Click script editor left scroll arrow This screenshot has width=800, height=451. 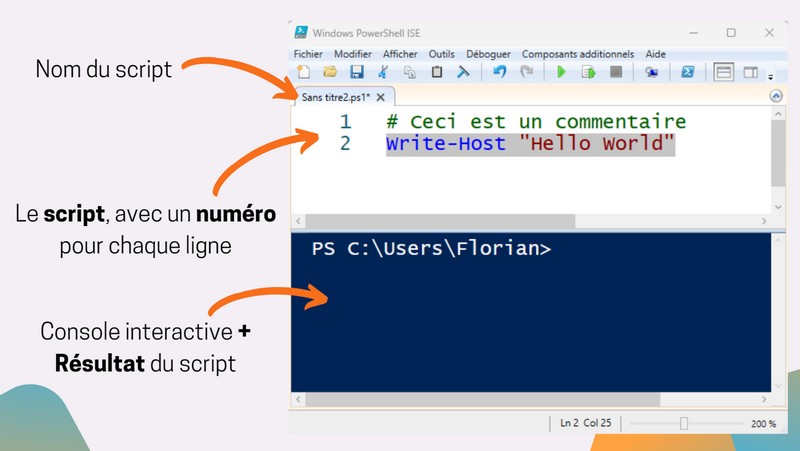298,221
